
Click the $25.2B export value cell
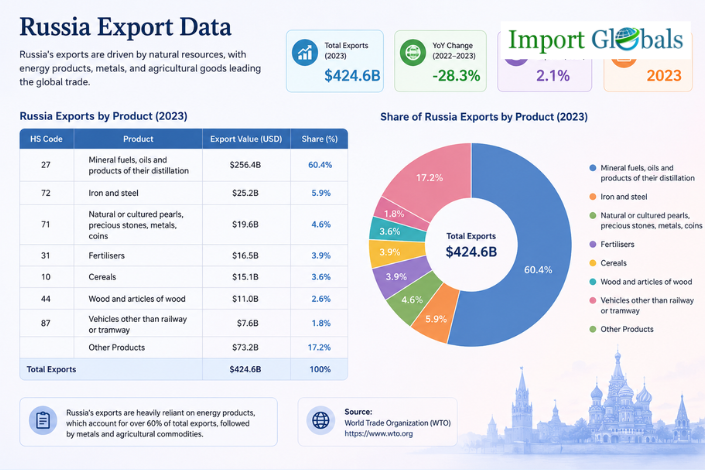(x=245, y=193)
